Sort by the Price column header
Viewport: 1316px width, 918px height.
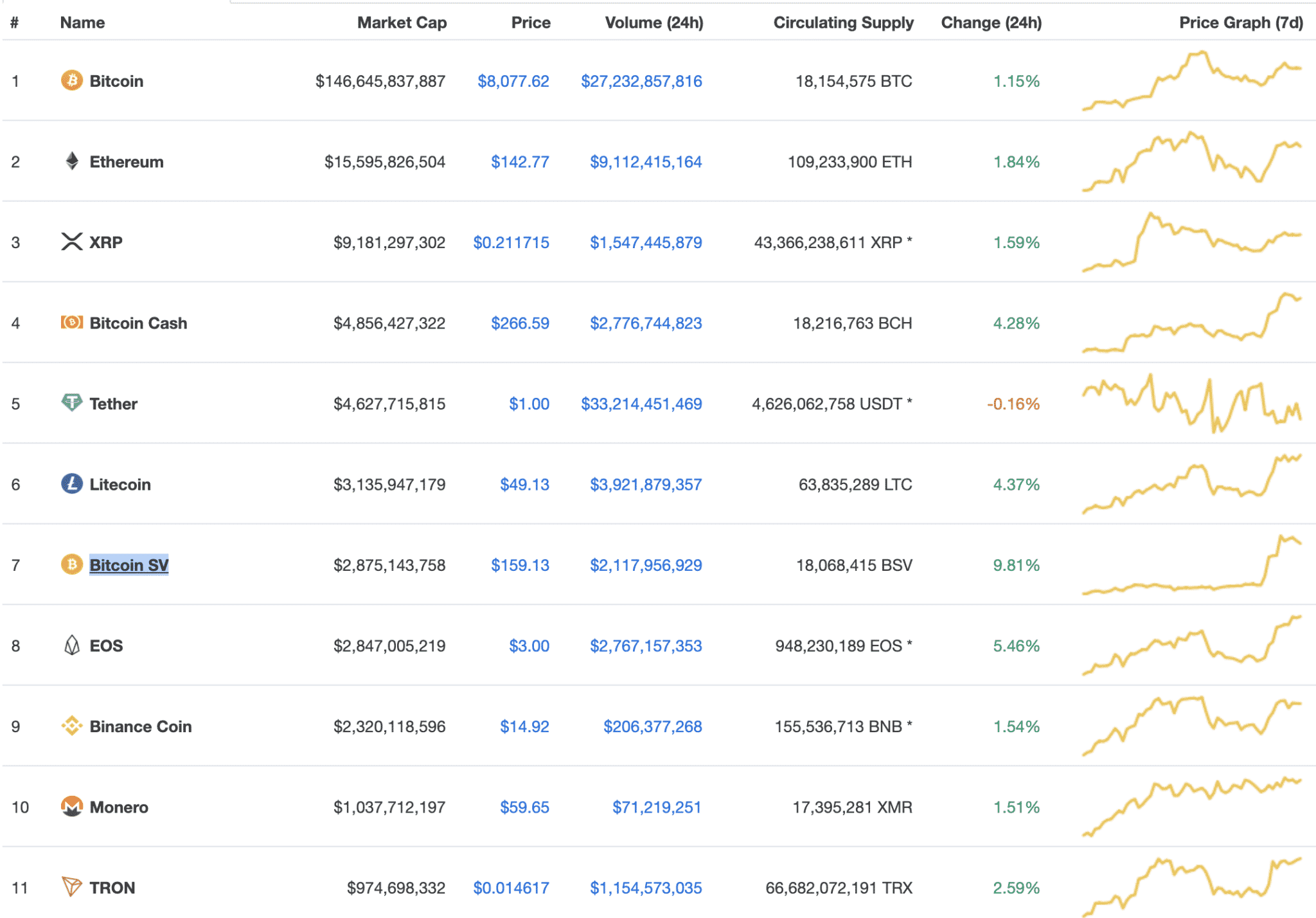[x=531, y=22]
